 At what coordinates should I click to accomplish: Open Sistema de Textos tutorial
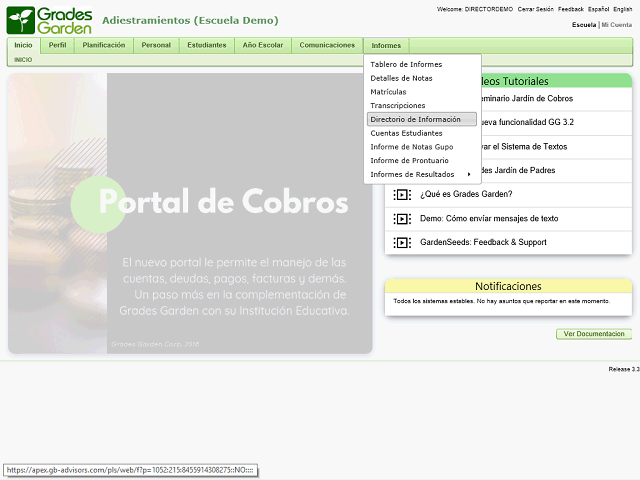[x=524, y=147]
